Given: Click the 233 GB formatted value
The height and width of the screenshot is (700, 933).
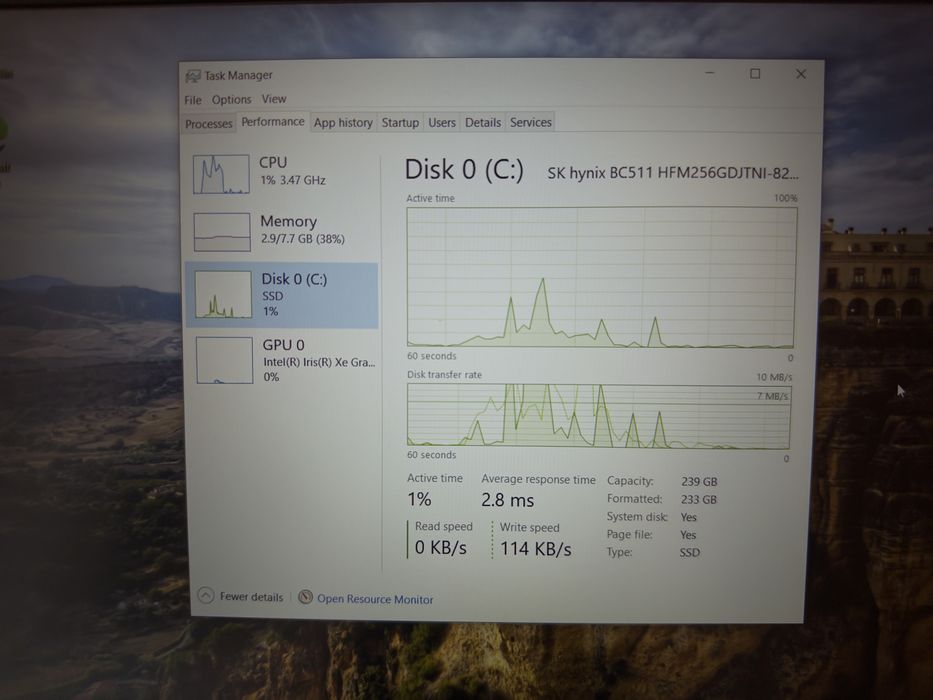Looking at the screenshot, I should pos(699,499).
